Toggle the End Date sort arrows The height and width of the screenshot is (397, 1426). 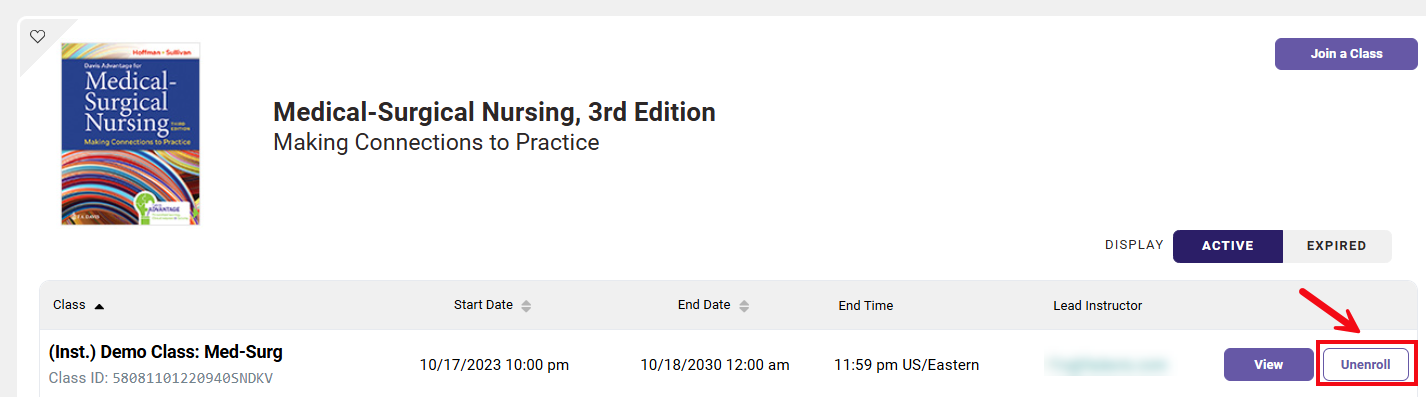coord(744,306)
